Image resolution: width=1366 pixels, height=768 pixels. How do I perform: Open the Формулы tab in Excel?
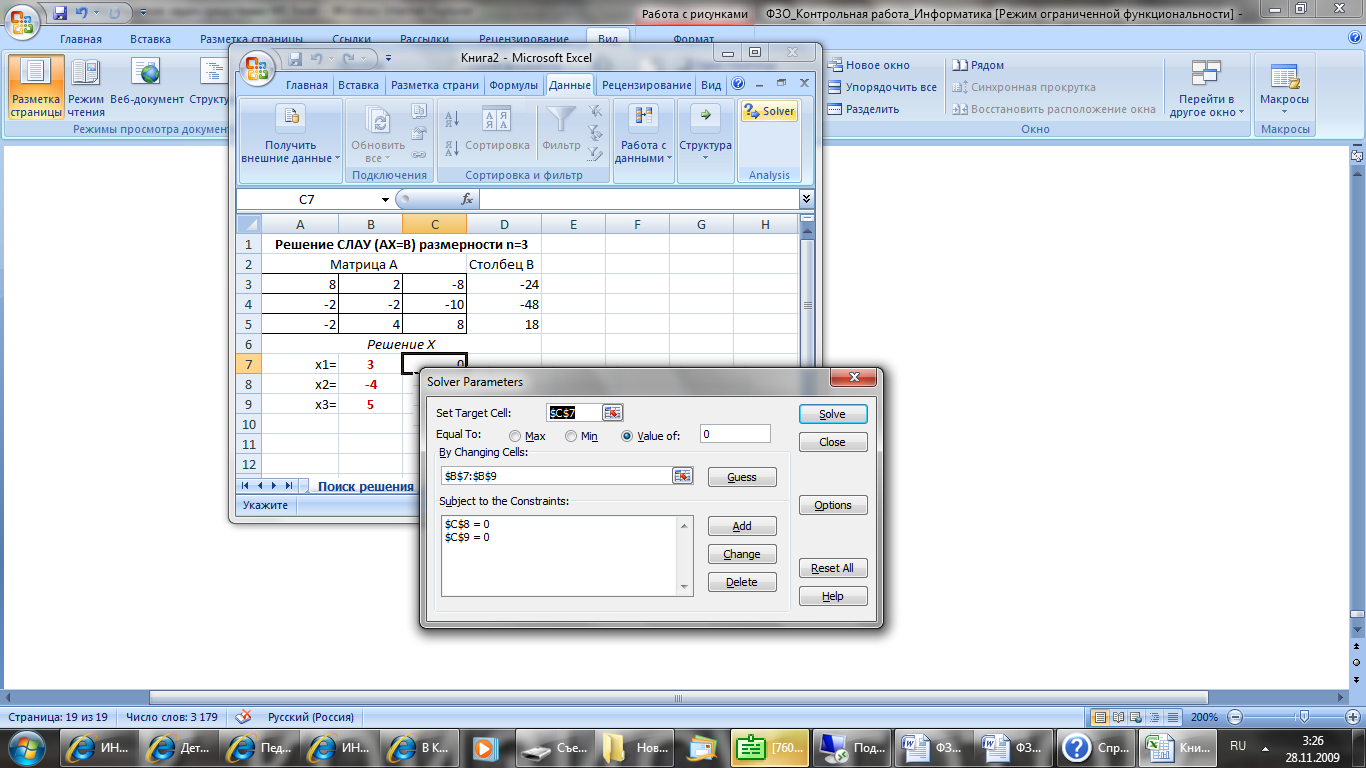514,85
